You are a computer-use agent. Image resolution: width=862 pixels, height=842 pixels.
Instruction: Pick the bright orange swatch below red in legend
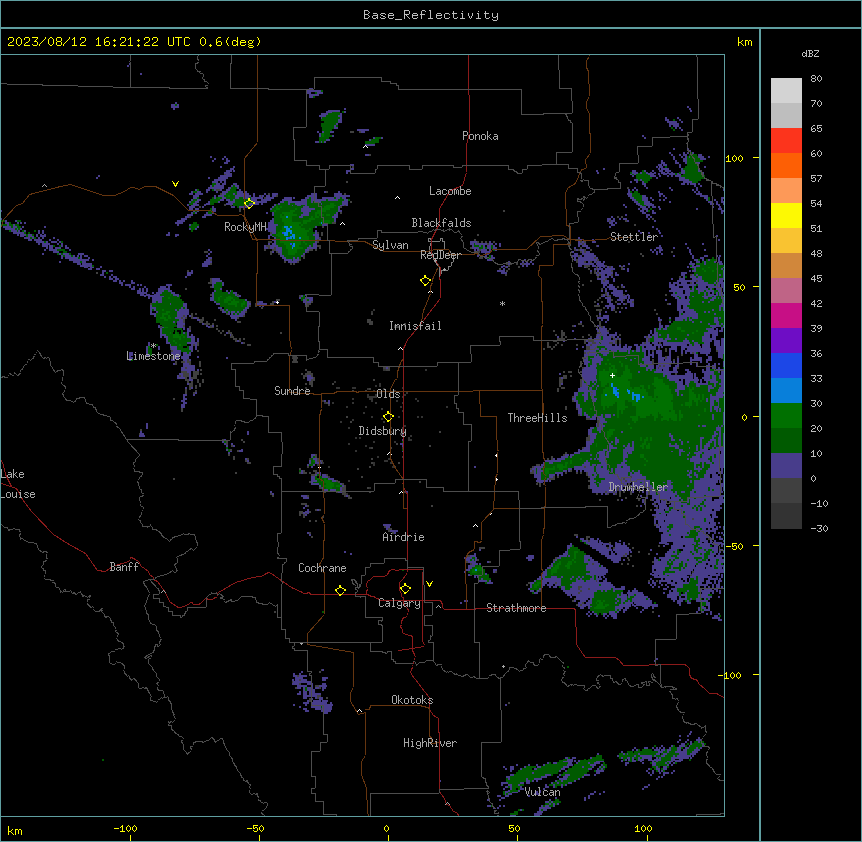pyautogui.click(x=786, y=165)
